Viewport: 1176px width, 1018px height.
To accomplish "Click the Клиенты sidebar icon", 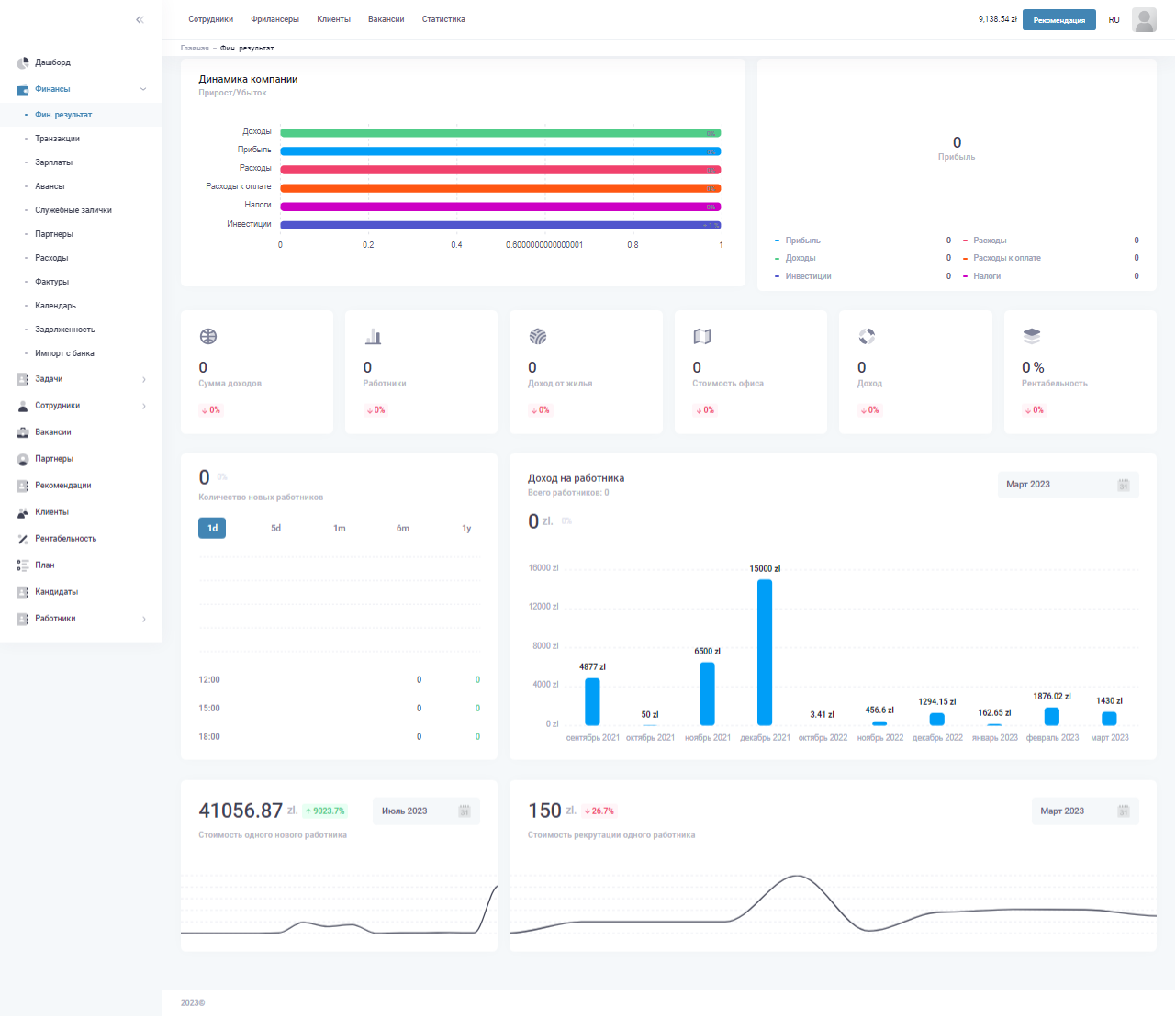I will [x=23, y=512].
